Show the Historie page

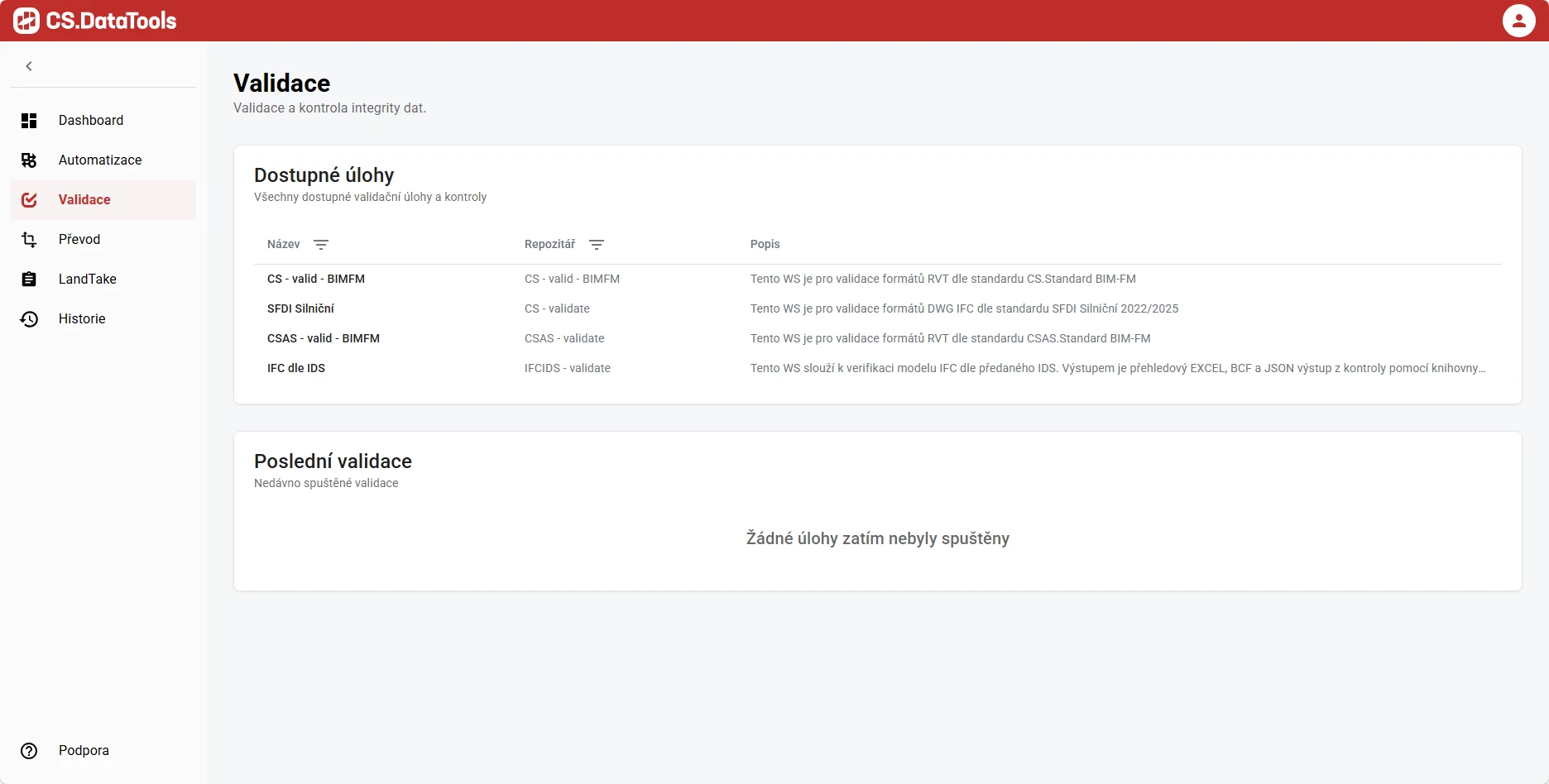(x=103, y=319)
